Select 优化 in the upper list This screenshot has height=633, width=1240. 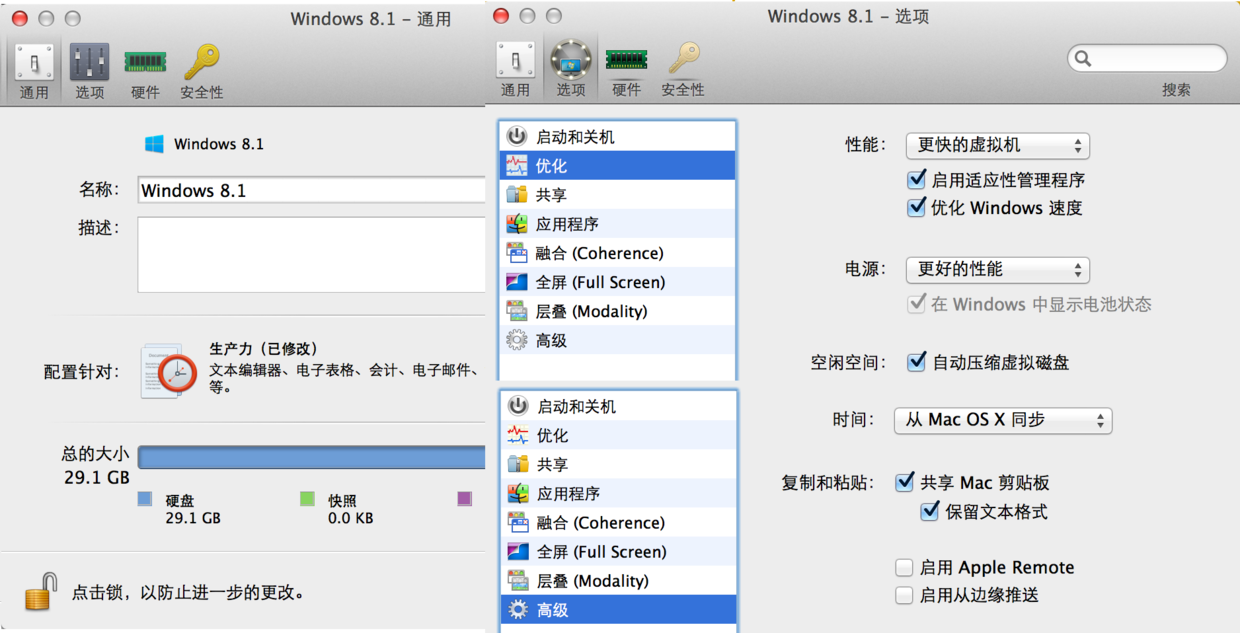coord(617,166)
